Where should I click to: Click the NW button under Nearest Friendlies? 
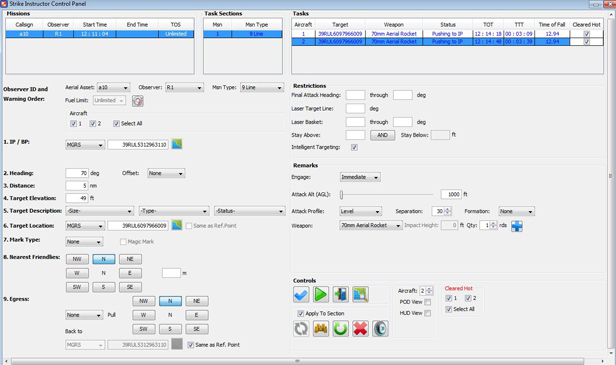coord(77,259)
